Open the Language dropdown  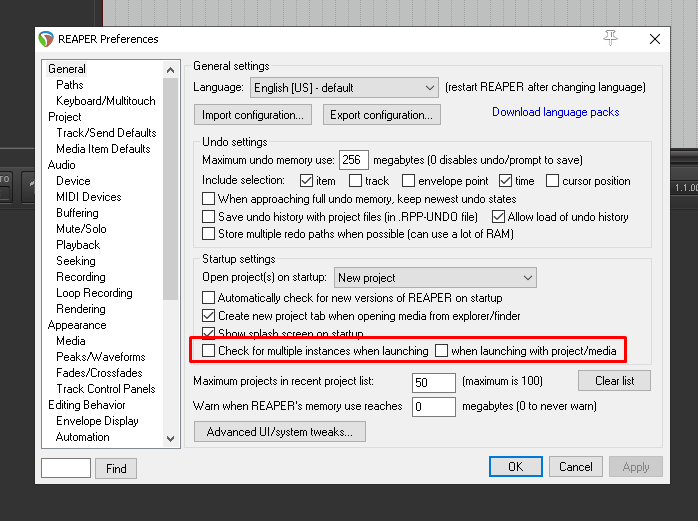pyautogui.click(x=344, y=88)
